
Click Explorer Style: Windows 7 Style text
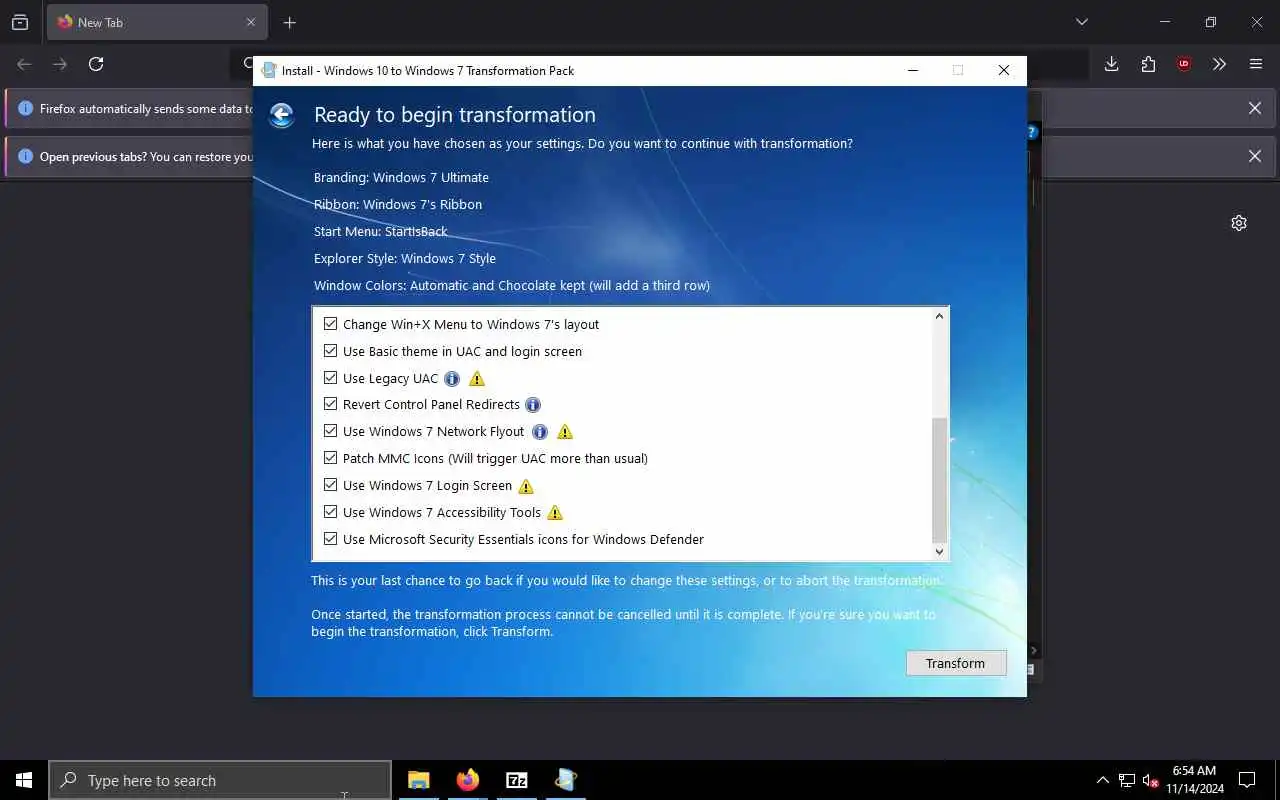point(405,258)
